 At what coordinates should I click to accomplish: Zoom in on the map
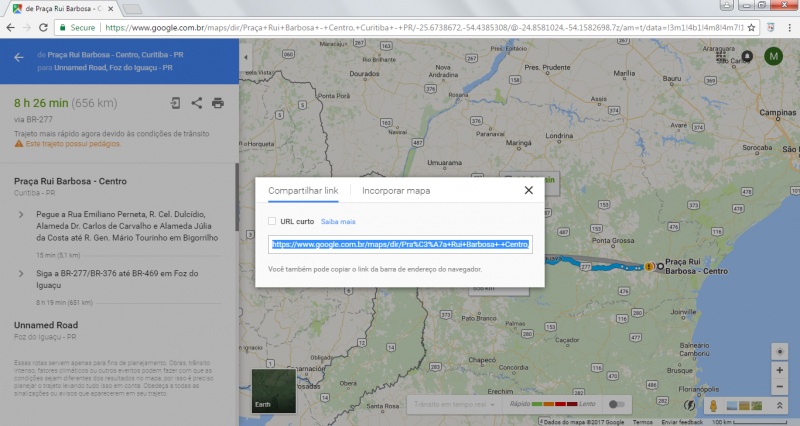779,370
